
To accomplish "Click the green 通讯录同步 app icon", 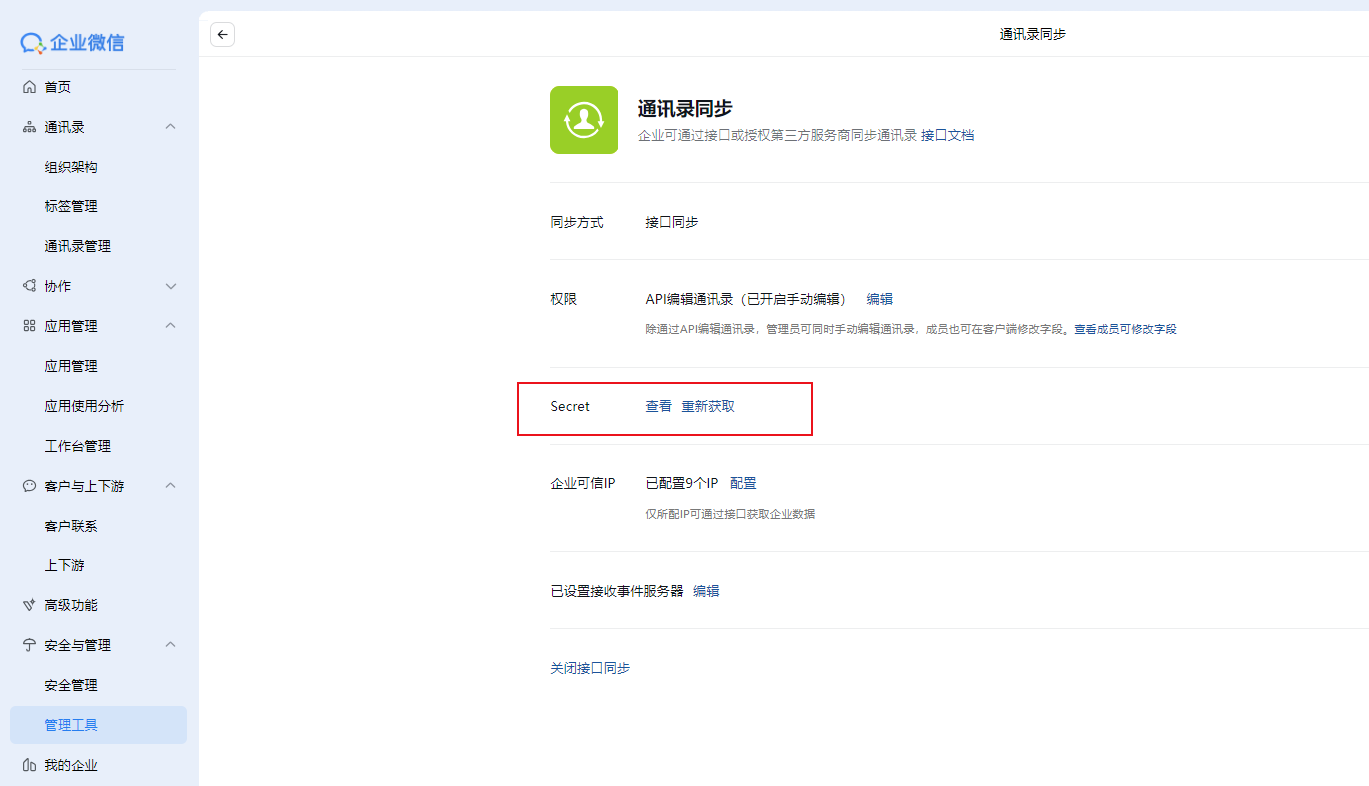I will [584, 120].
